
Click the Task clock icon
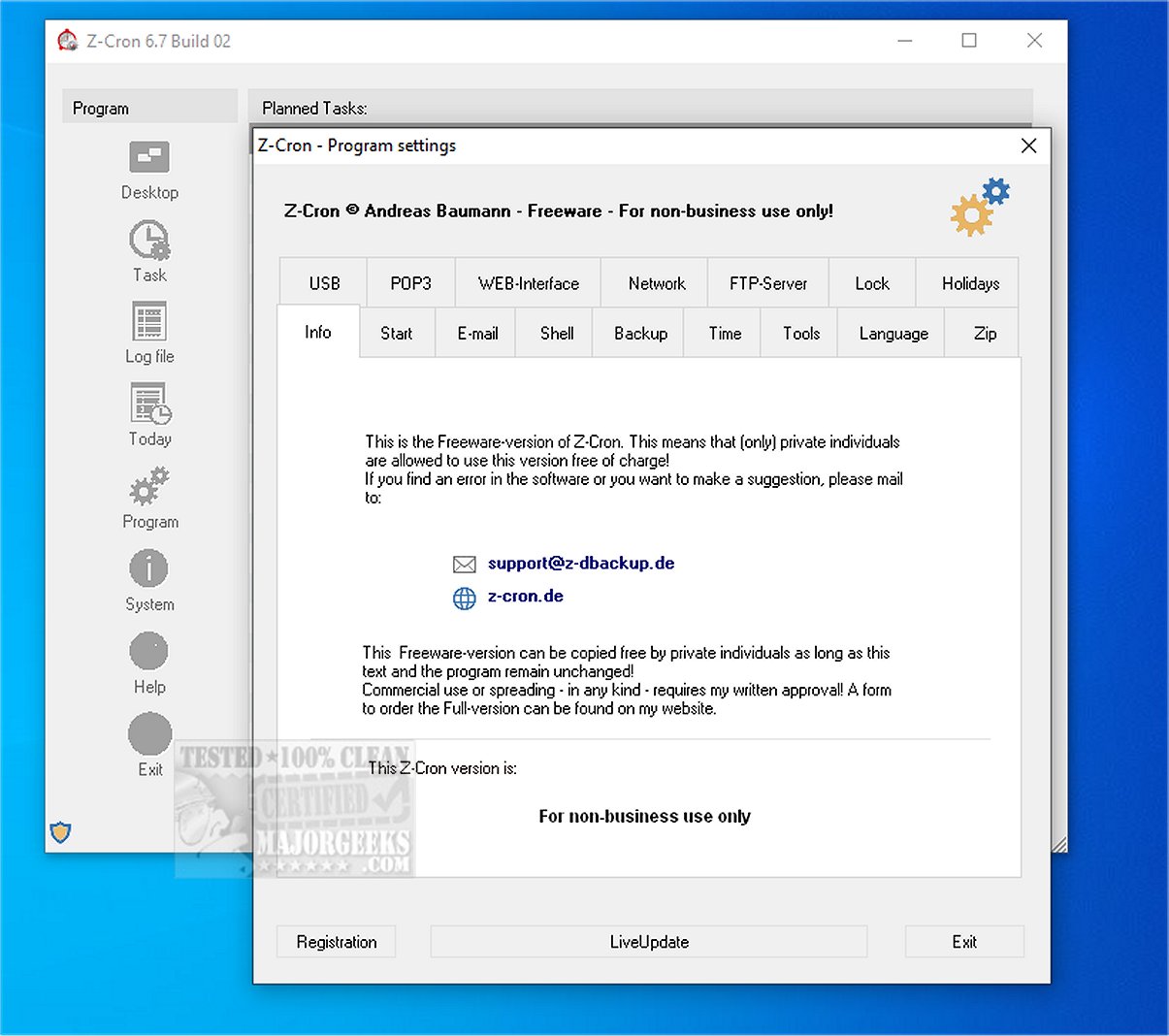tap(149, 240)
